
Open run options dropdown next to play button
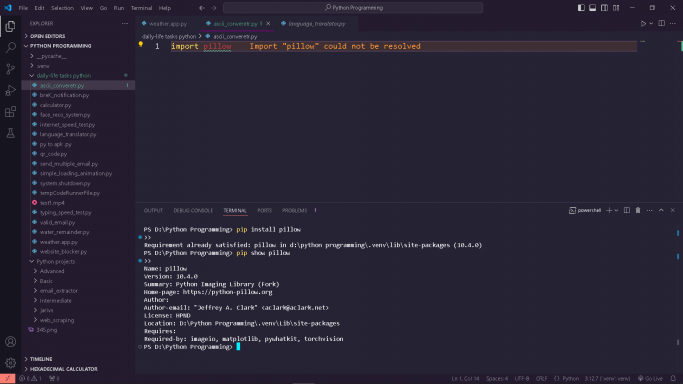651,24
